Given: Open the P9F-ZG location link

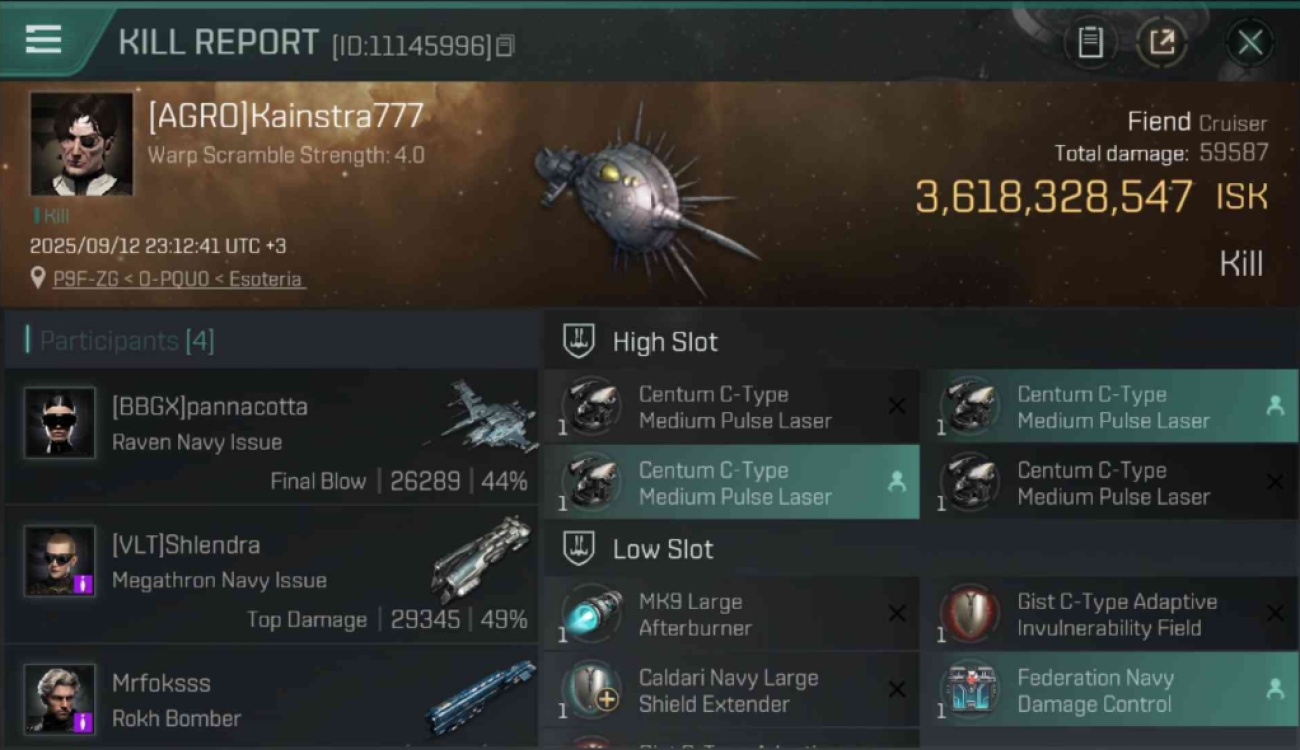Looking at the screenshot, I should click(x=179, y=279).
